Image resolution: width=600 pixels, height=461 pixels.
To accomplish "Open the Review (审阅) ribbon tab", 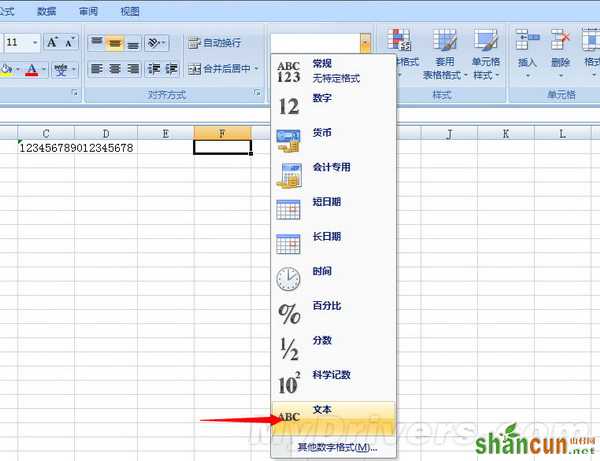I will point(88,11).
